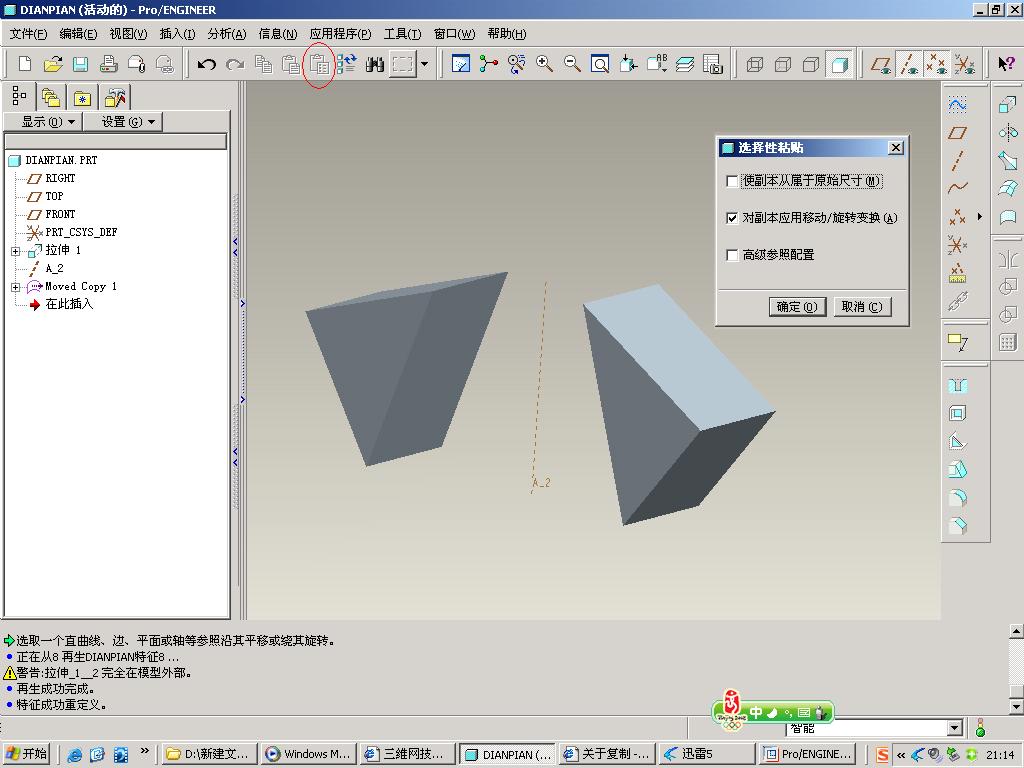This screenshot has height=768, width=1024.
Task: Click the What's This help icon
Action: (1006, 64)
